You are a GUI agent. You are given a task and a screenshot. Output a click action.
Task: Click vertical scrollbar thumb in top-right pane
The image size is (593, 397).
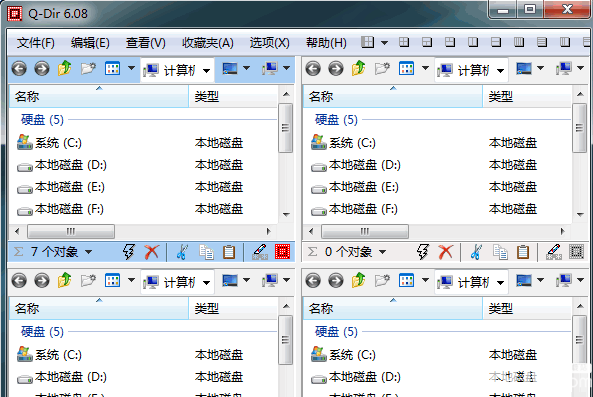click(x=580, y=128)
